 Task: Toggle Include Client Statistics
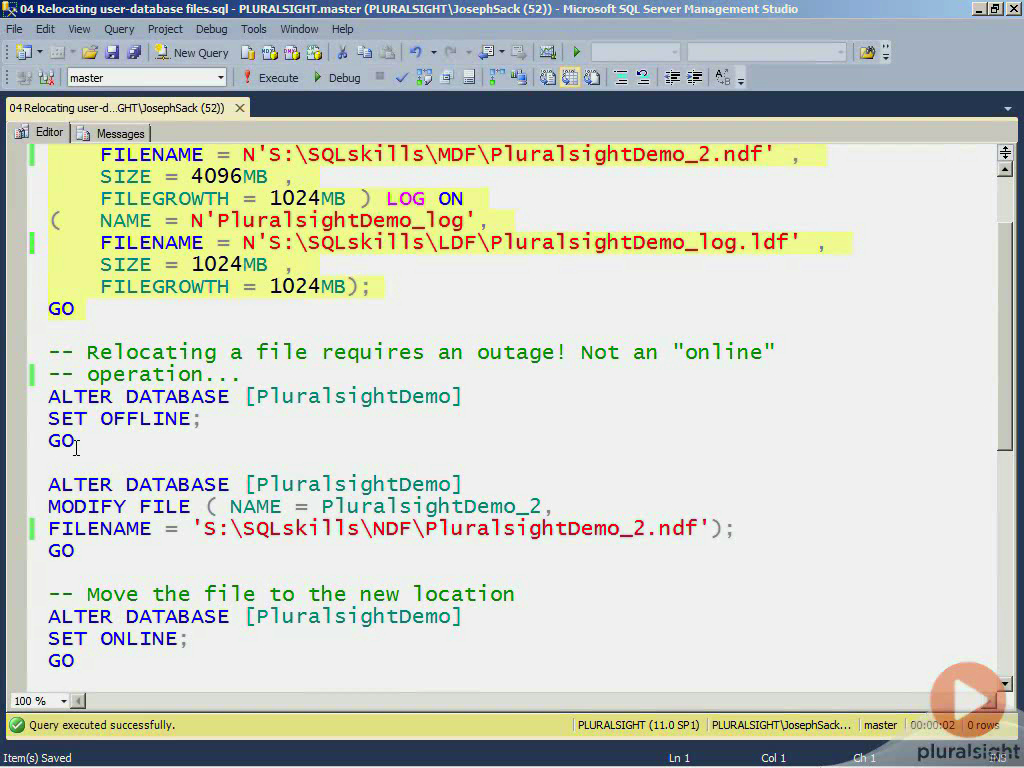click(x=519, y=78)
